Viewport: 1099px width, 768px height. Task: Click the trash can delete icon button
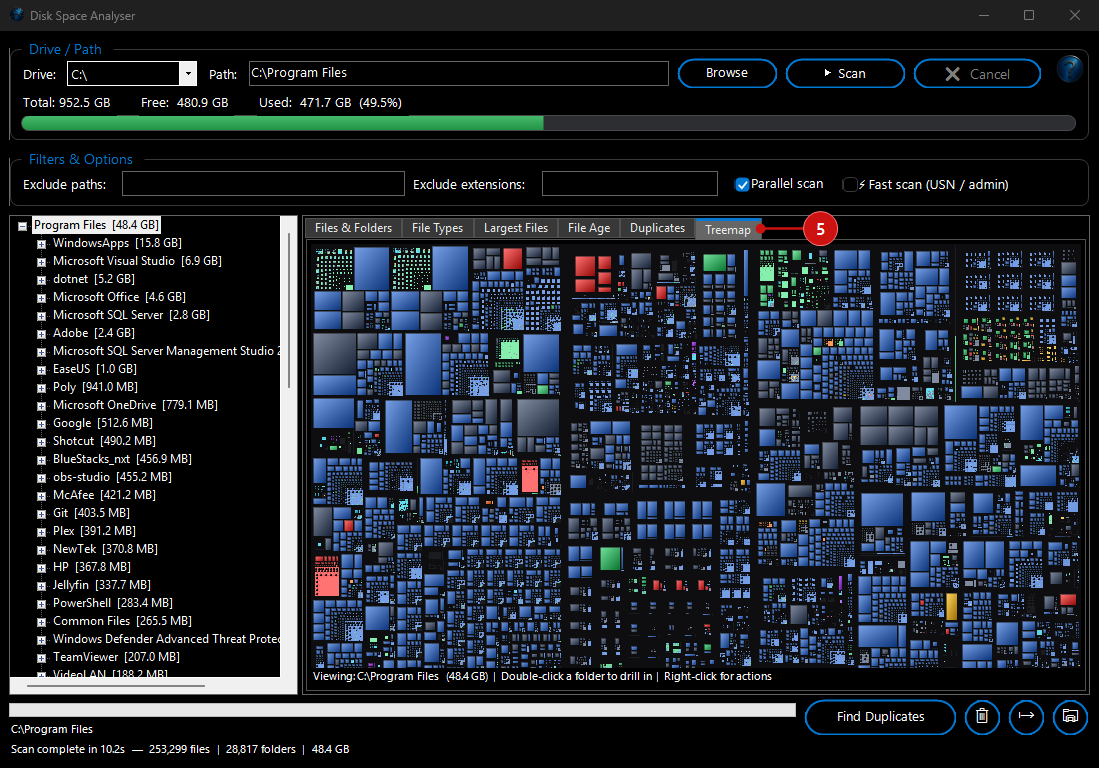coord(982,717)
